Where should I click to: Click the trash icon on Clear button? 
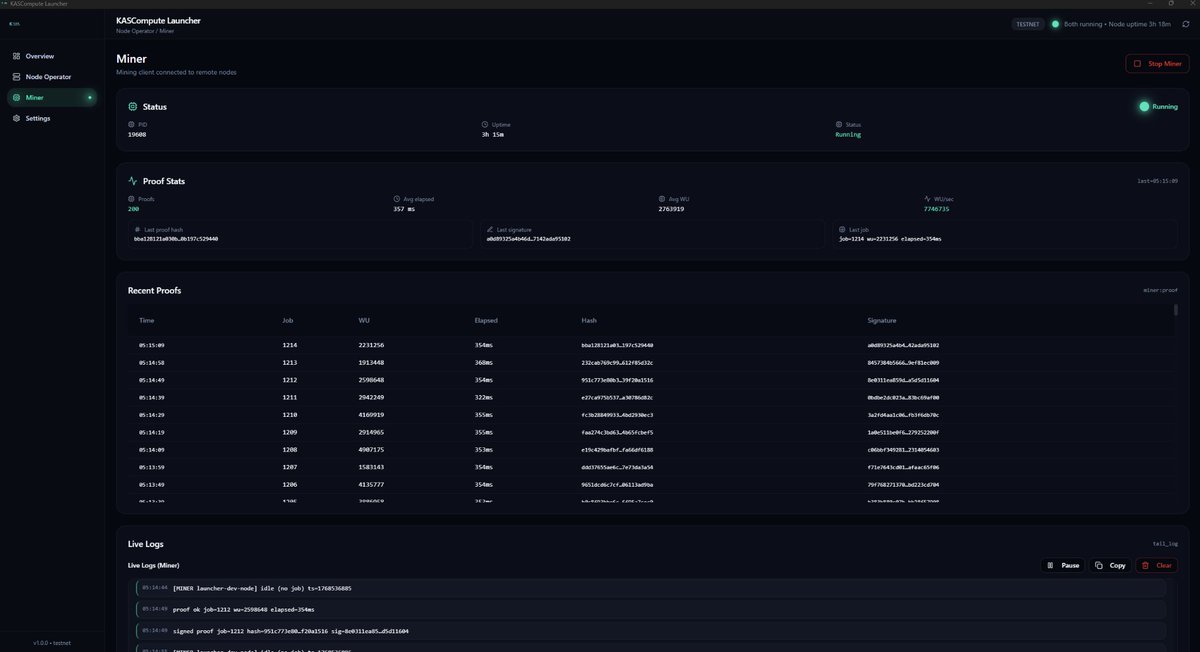[1146, 565]
